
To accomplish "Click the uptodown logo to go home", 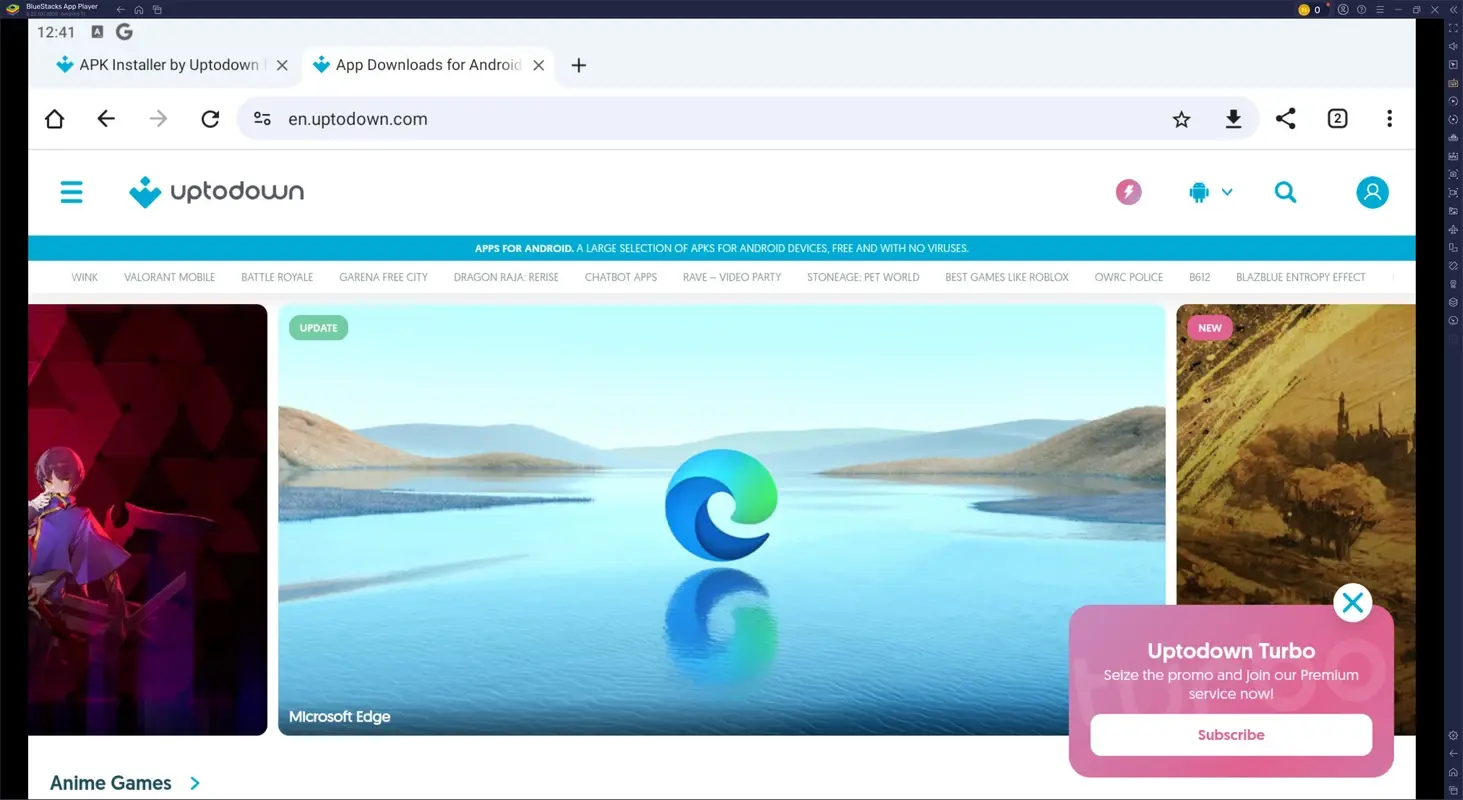I will click(216, 191).
